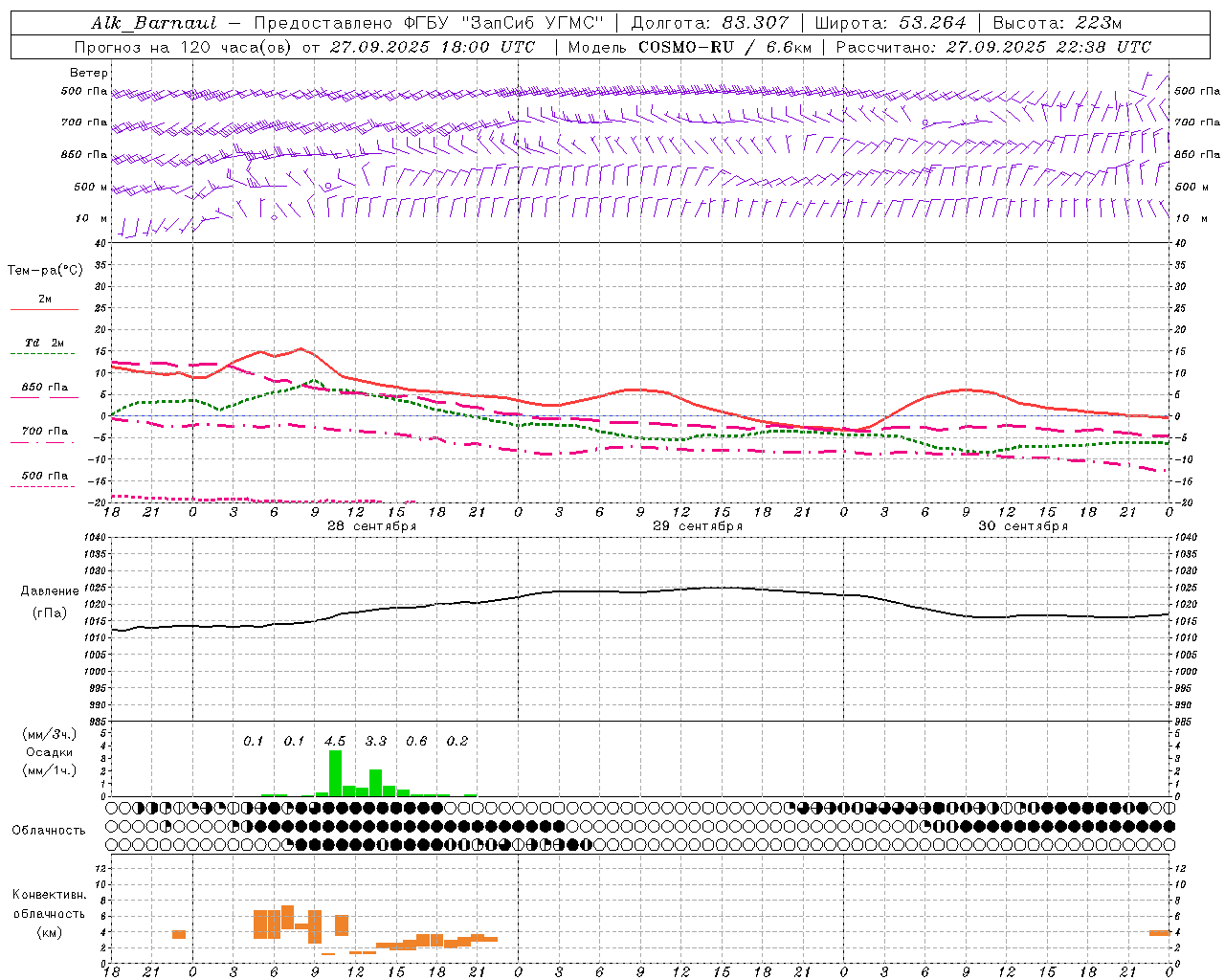Viewport: 1225px width, 980px height.
Task: Click the '2м' temperature legend entry
Action: click(45, 300)
